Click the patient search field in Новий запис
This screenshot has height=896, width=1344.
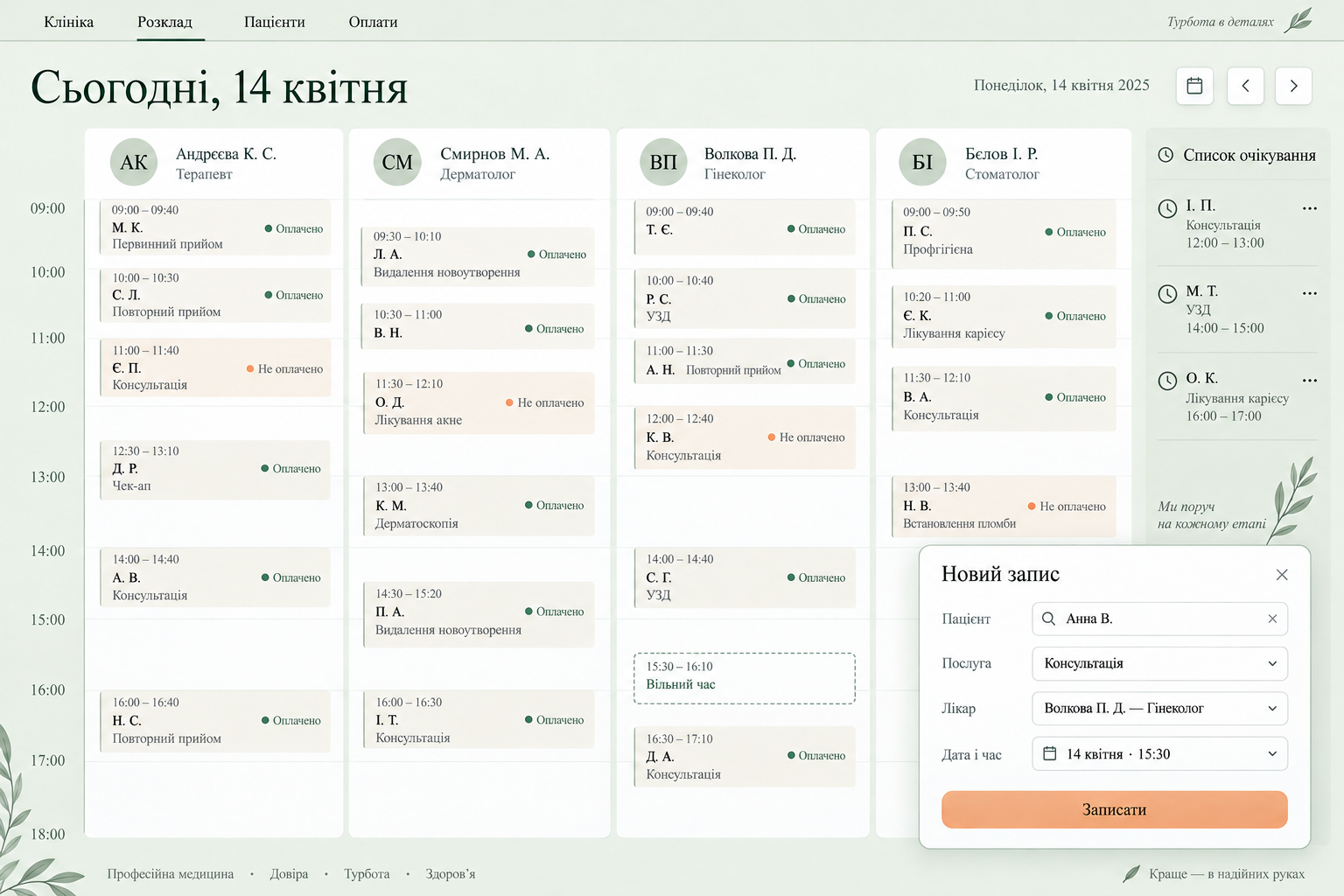[x=1159, y=619]
